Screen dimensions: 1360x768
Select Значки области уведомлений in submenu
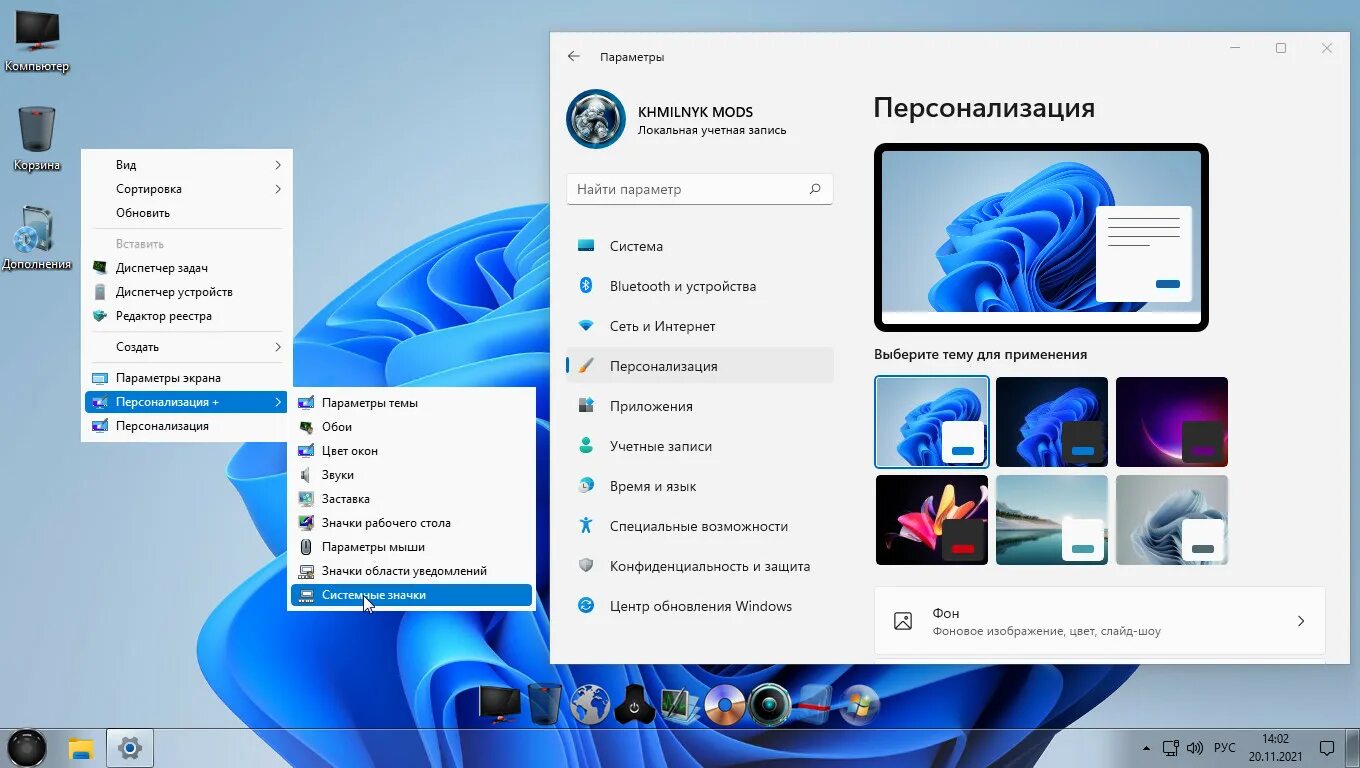pyautogui.click(x=412, y=571)
